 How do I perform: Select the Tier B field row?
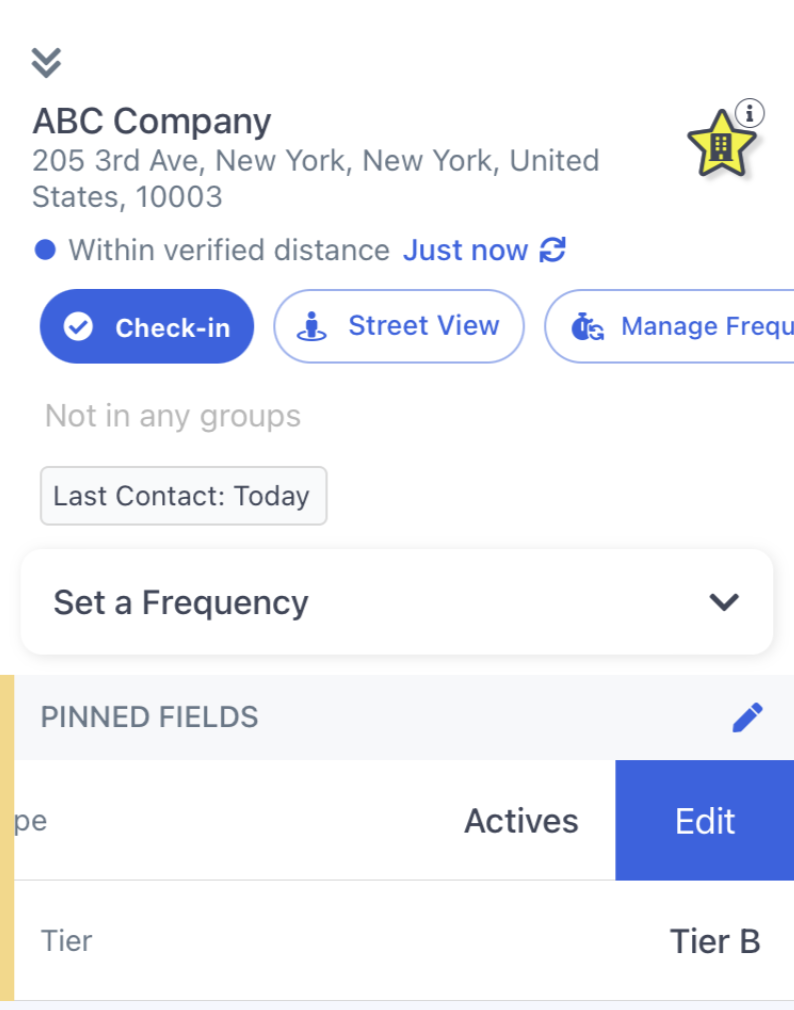coord(404,941)
